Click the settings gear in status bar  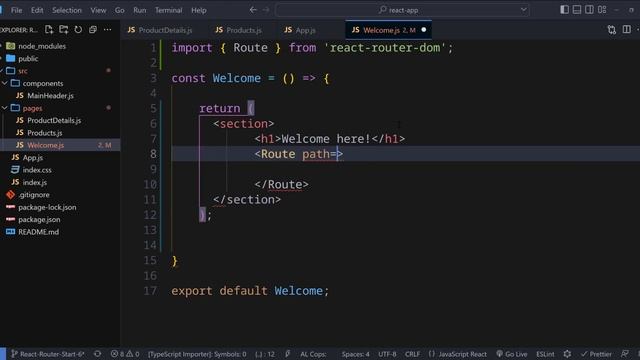[x=567, y=354]
